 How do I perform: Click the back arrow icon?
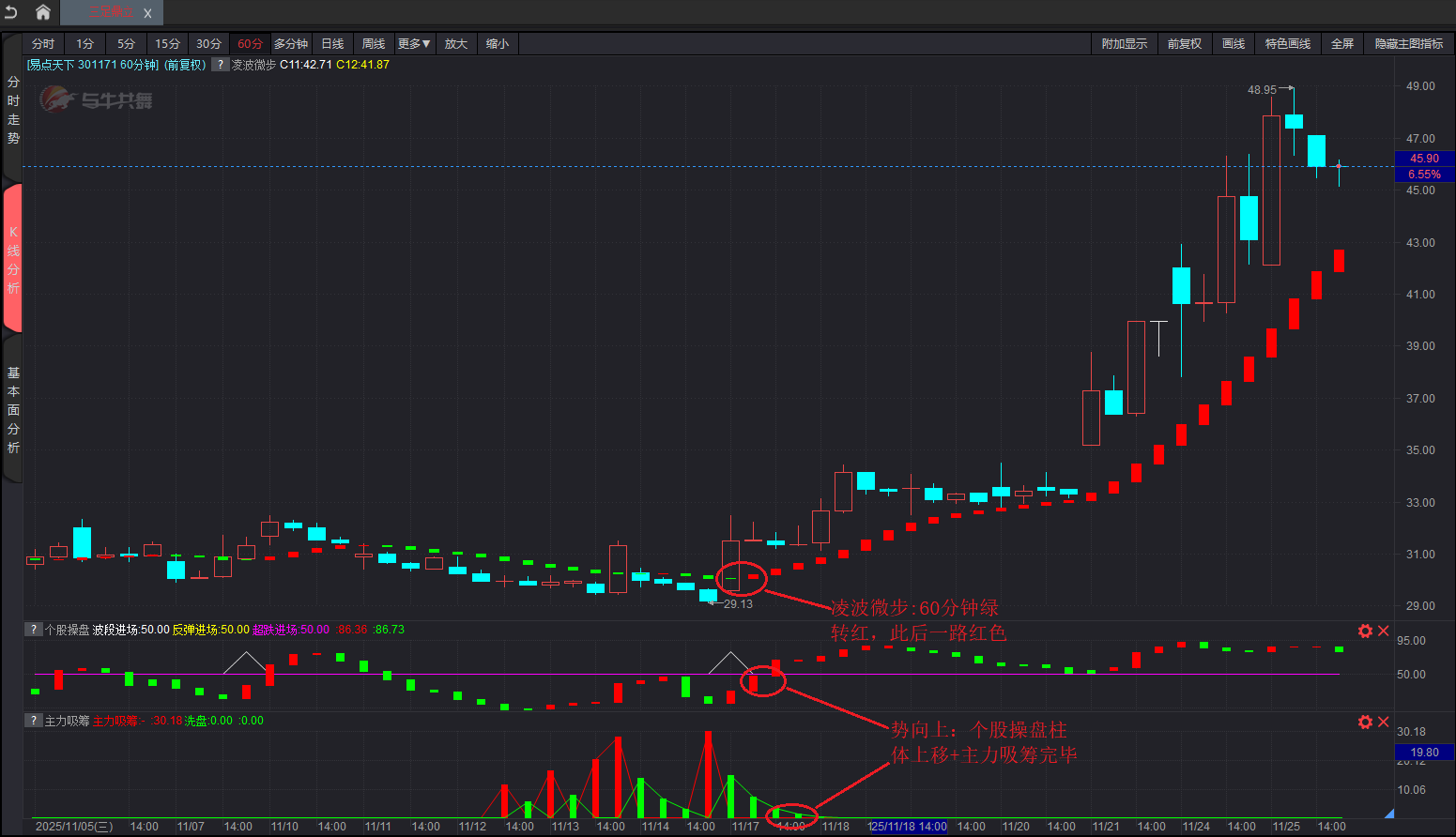pos(11,12)
